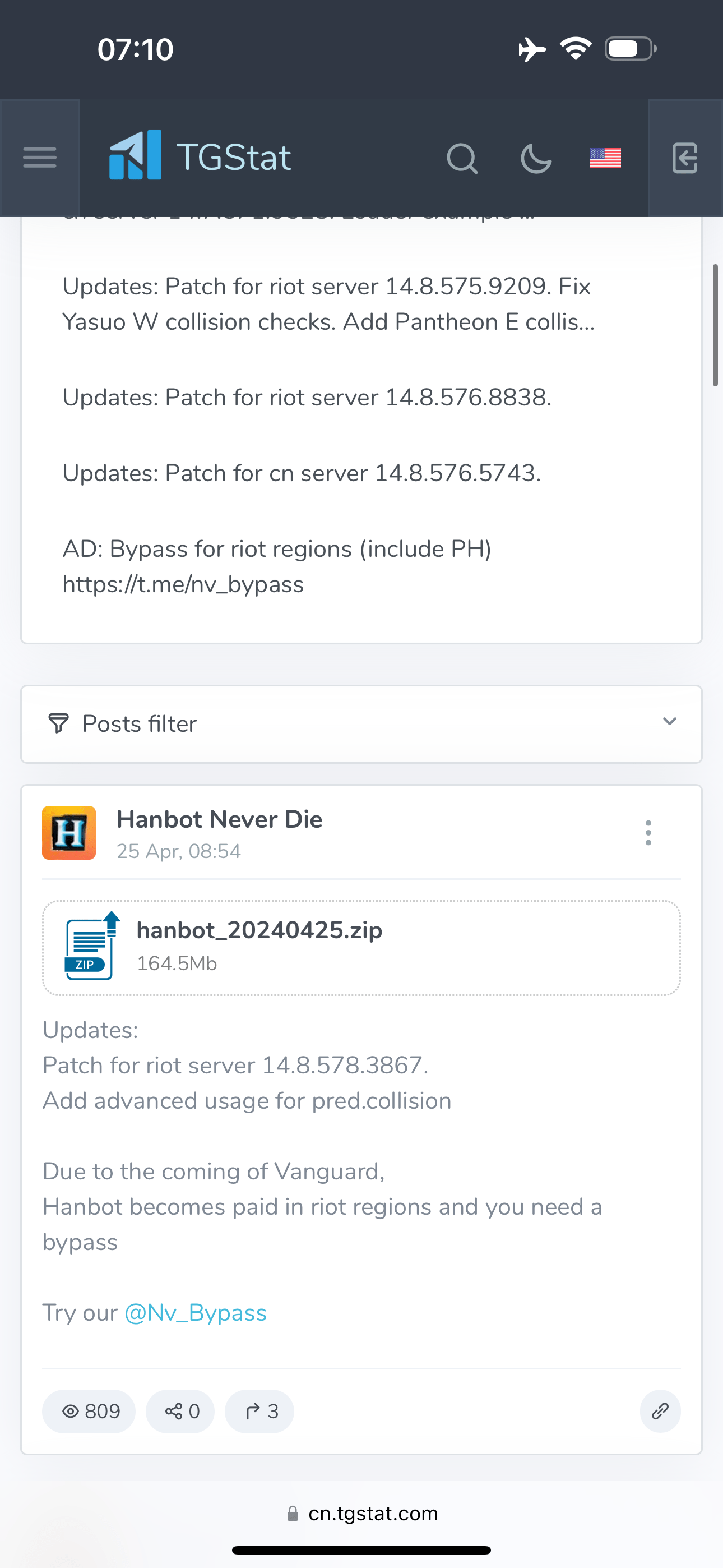Image resolution: width=723 pixels, height=1568 pixels.
Task: Open Hanbot Never Die channel avatar
Action: click(69, 833)
